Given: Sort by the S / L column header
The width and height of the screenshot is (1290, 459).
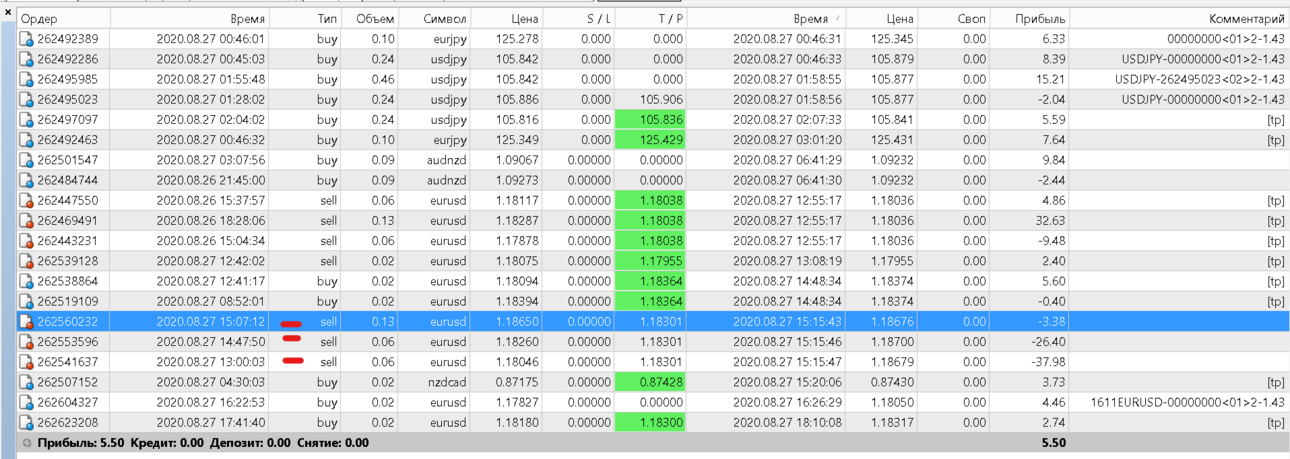Looking at the screenshot, I should pos(580,19).
